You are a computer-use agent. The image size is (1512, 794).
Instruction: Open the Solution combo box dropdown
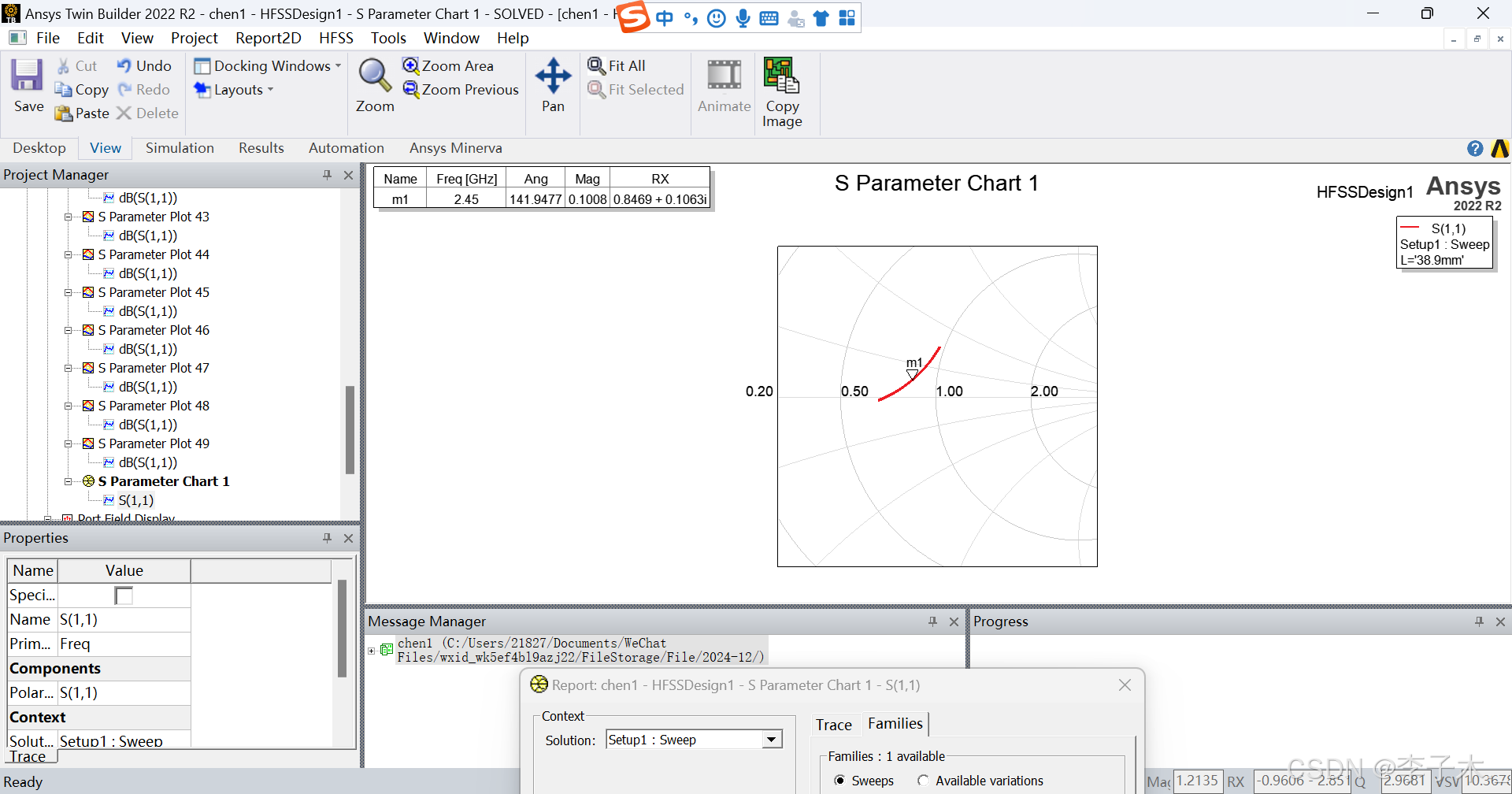click(x=772, y=740)
